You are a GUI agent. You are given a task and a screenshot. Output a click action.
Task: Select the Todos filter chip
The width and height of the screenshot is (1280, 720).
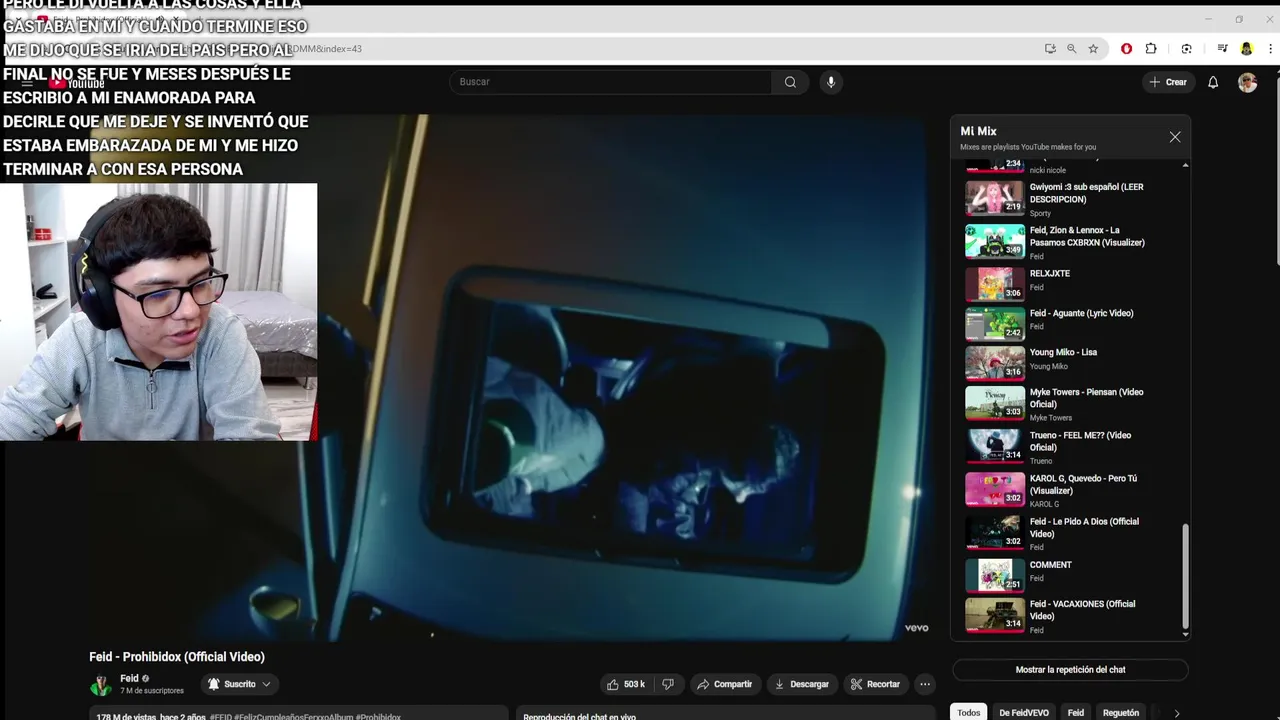click(x=968, y=713)
